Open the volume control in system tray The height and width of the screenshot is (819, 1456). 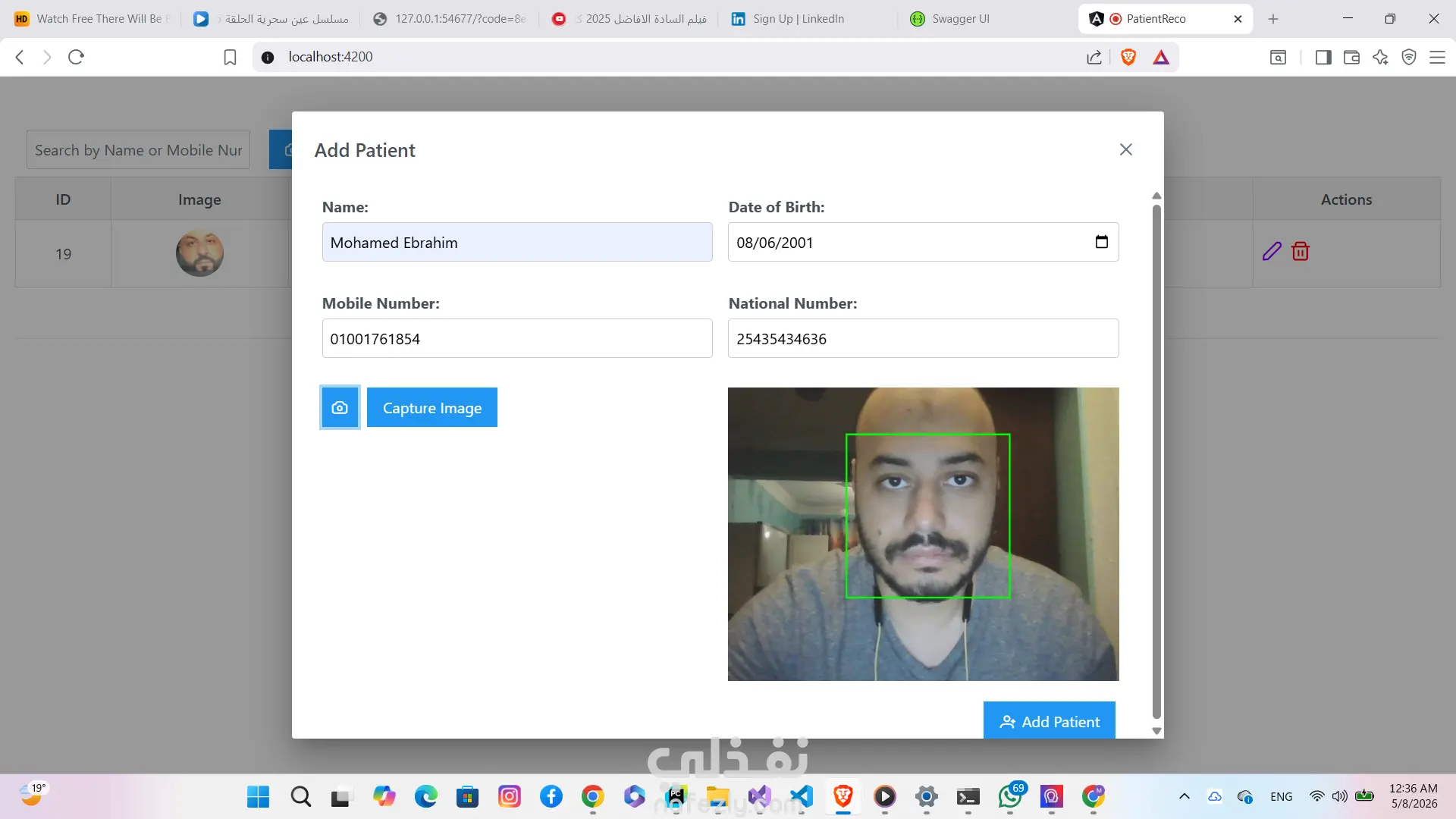pos(1340,796)
